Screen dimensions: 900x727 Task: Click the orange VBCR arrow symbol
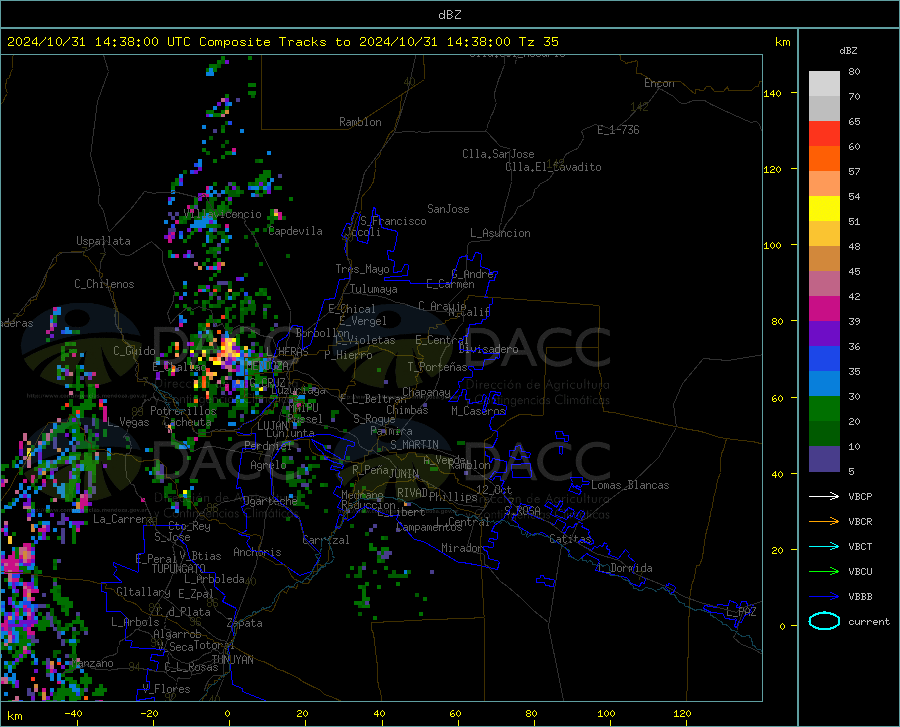(x=824, y=522)
